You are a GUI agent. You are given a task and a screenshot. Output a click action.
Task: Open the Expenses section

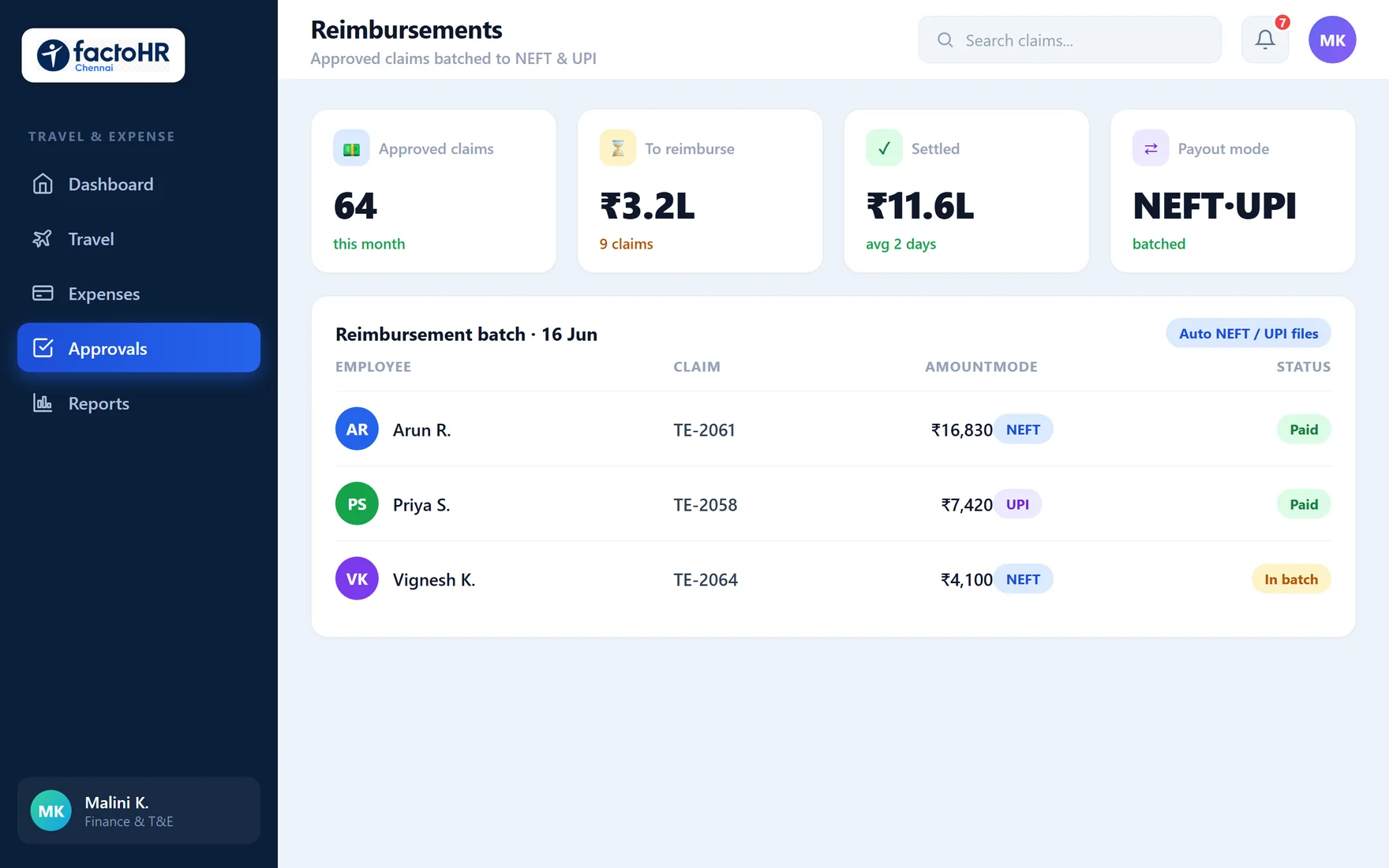pyautogui.click(x=139, y=294)
